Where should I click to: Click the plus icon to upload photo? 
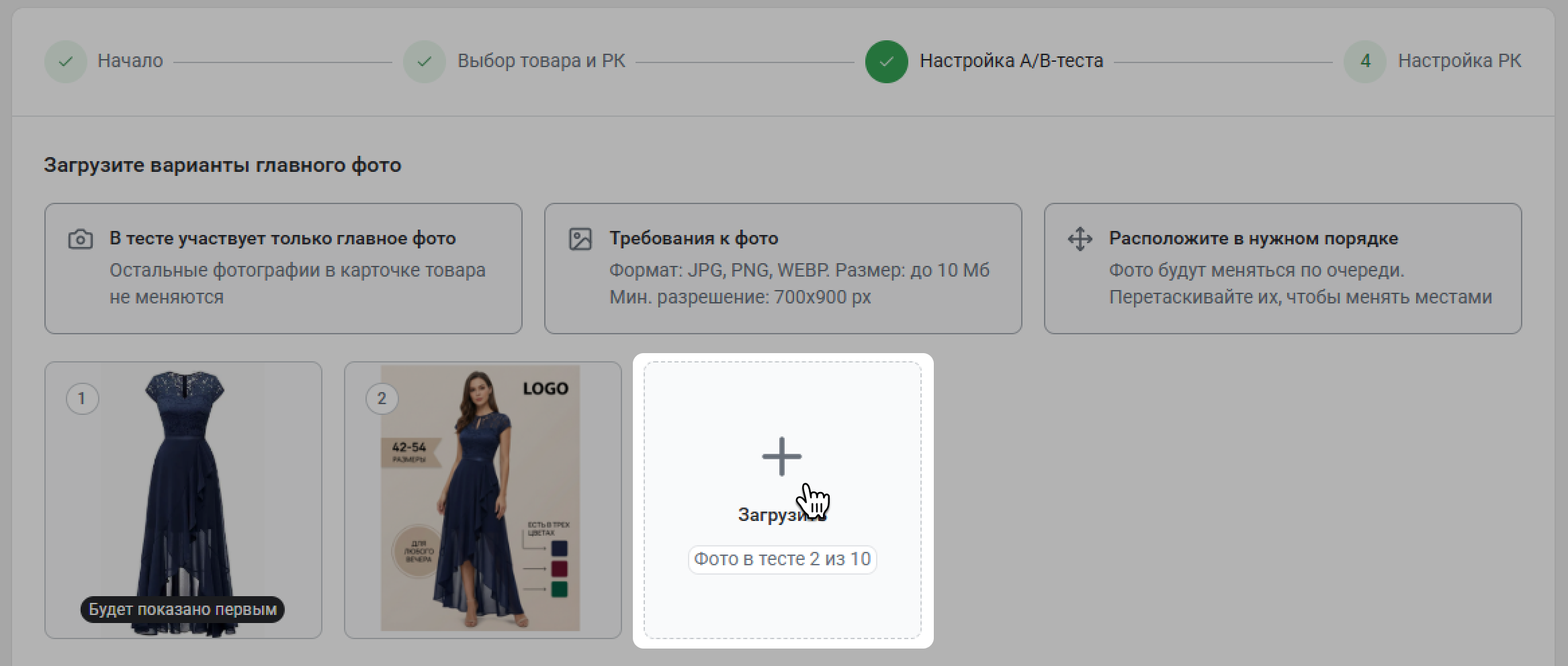point(781,457)
